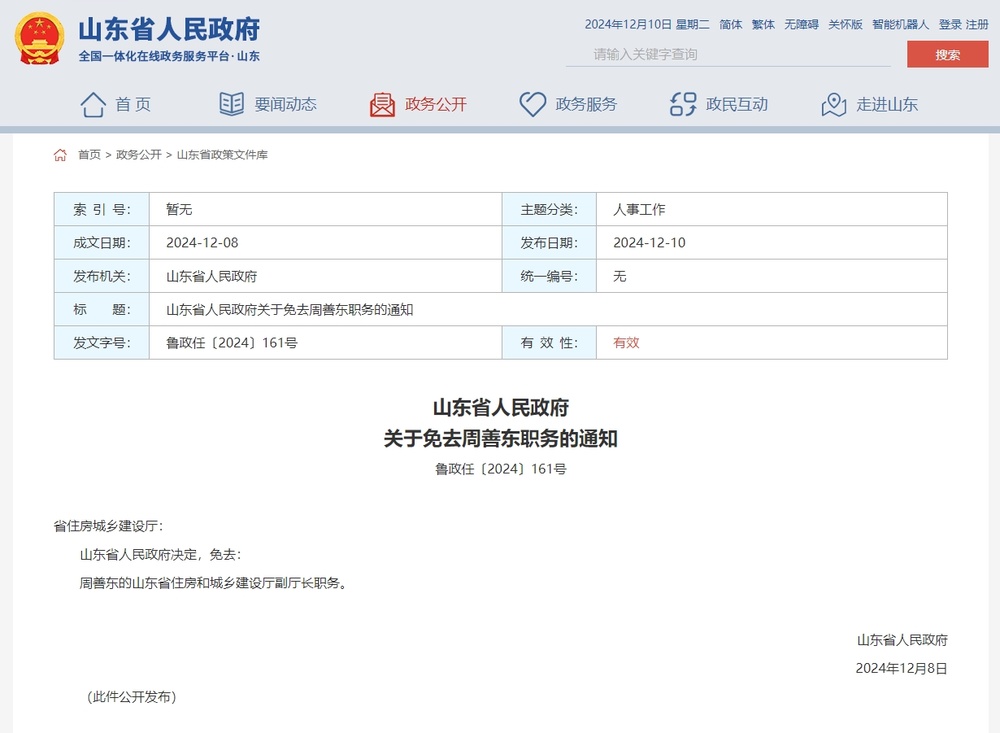This screenshot has height=733, width=1000.
Task: Click the map pin icon beside 走进山东
Action: pos(834,105)
